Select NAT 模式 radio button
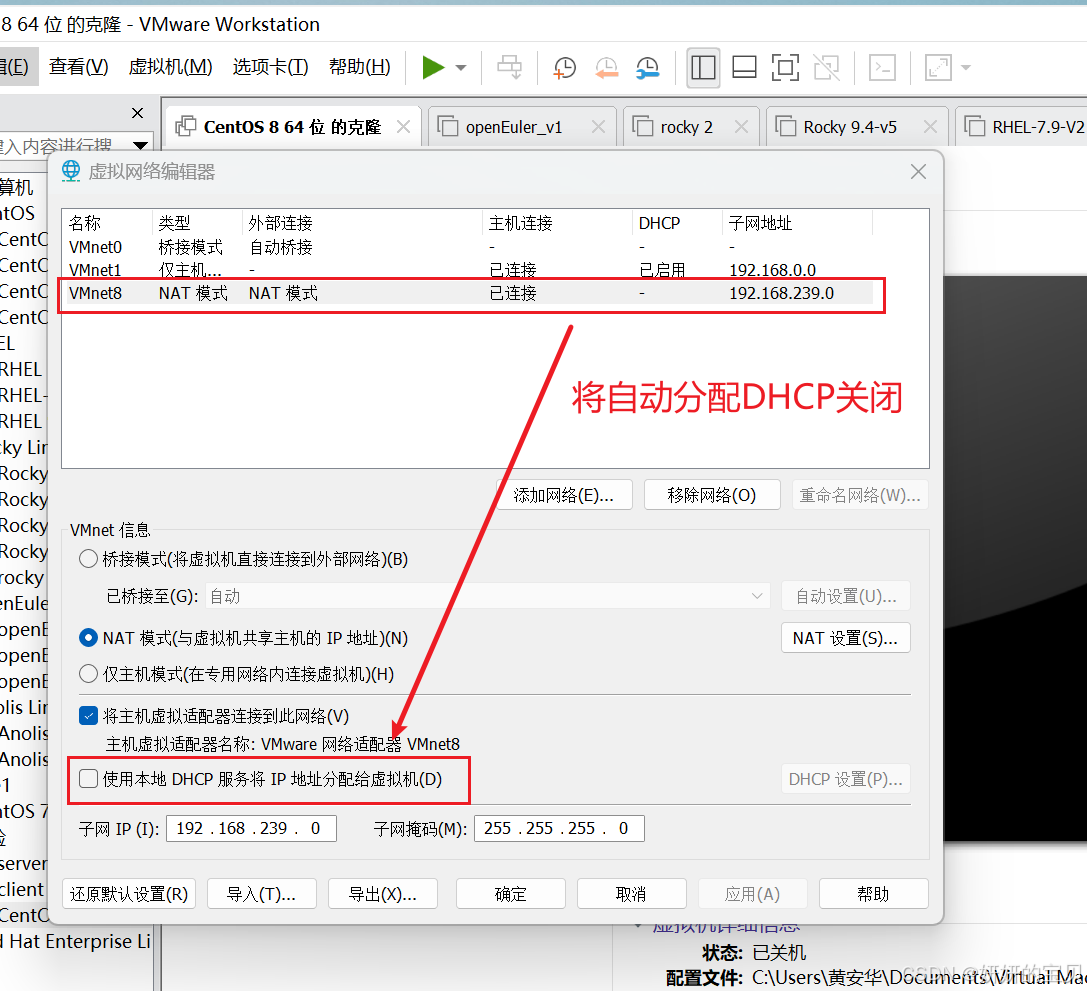The width and height of the screenshot is (1087, 991). click(88, 638)
